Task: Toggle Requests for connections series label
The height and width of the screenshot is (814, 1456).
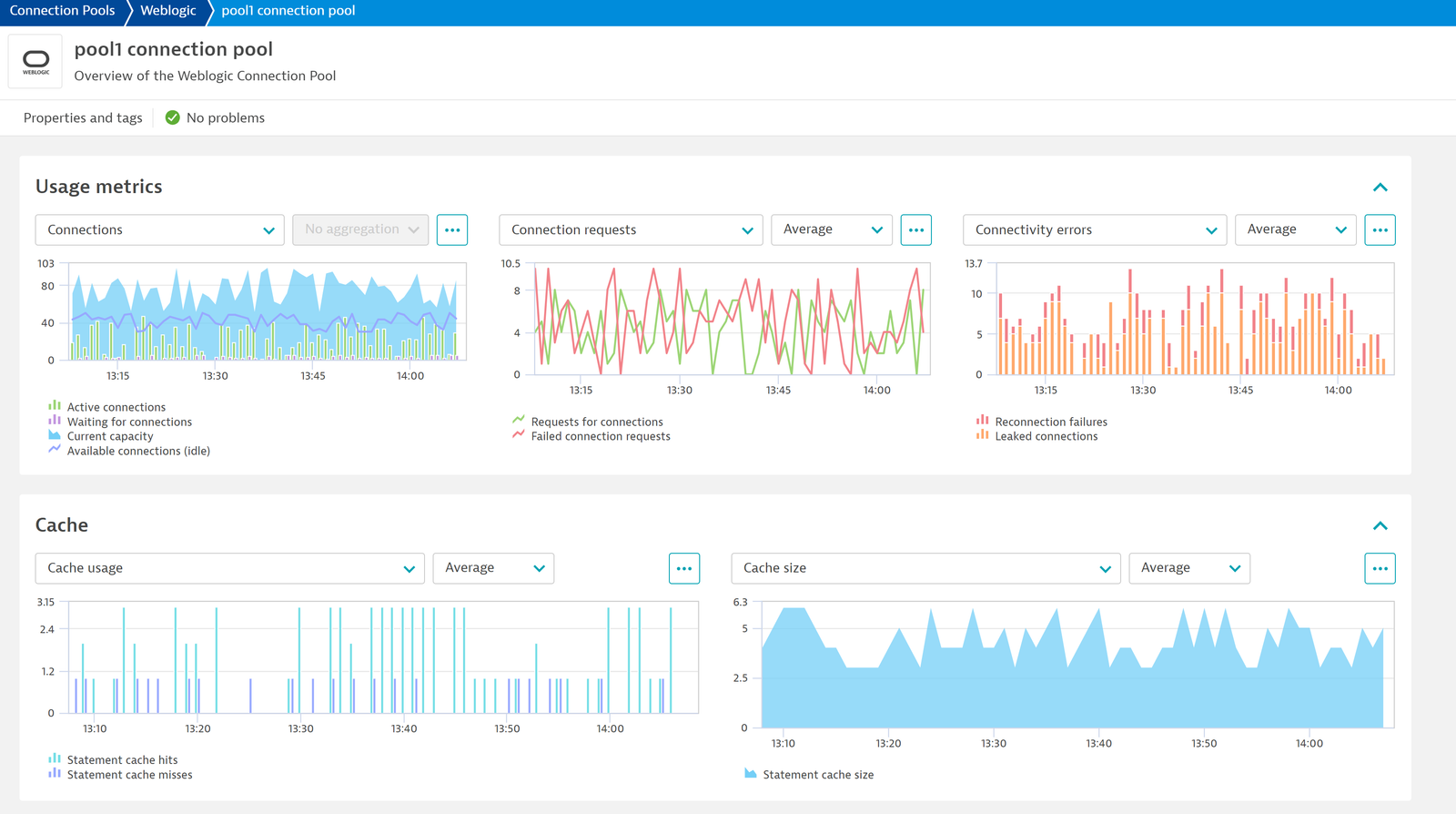Action: pos(597,422)
